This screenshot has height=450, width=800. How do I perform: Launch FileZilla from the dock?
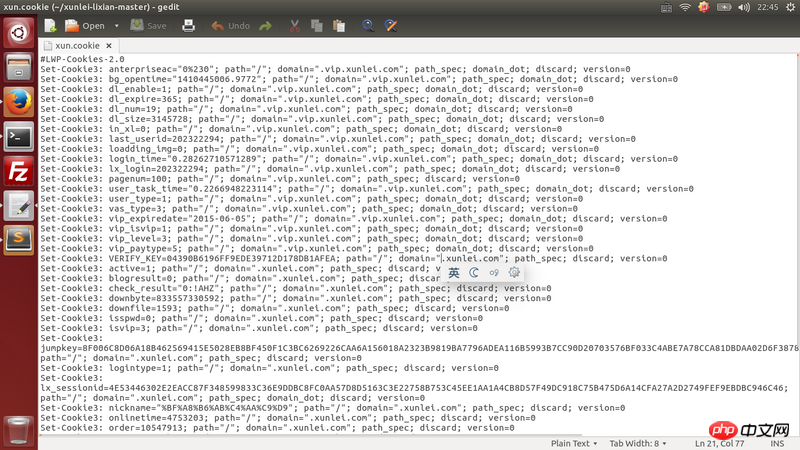[x=19, y=171]
